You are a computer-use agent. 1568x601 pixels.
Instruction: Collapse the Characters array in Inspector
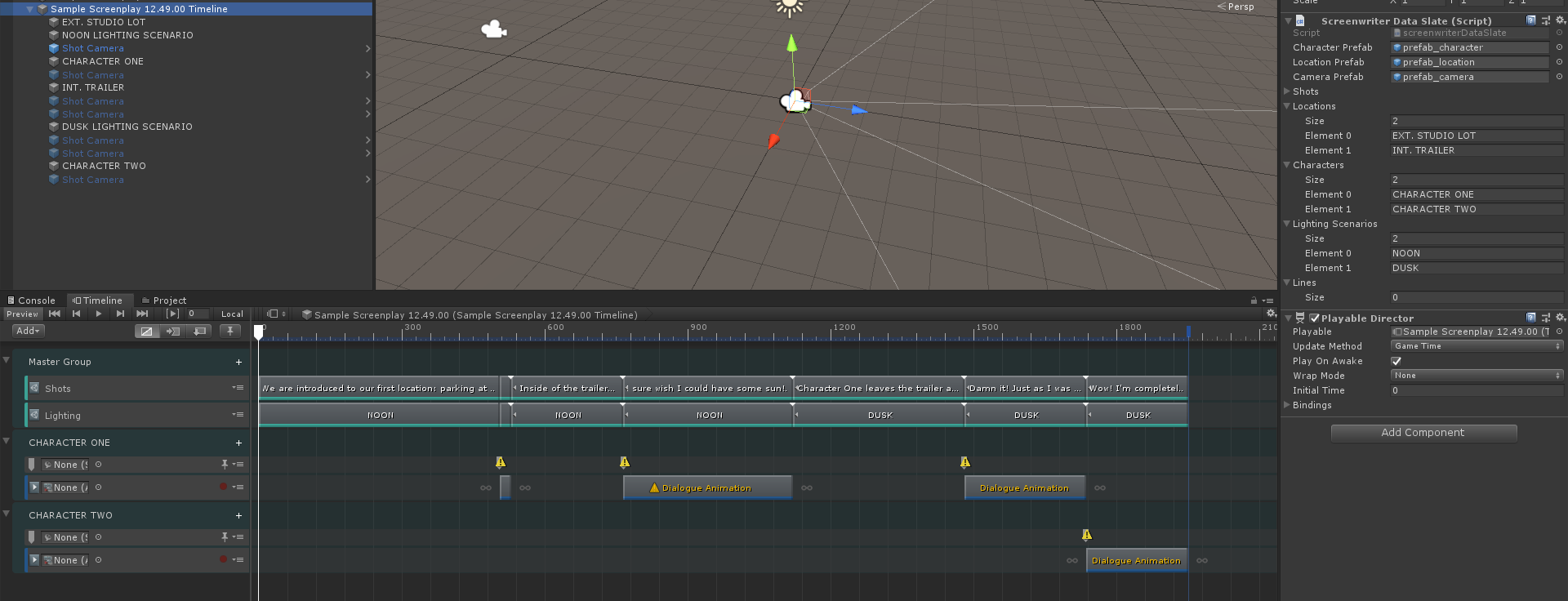[1287, 165]
